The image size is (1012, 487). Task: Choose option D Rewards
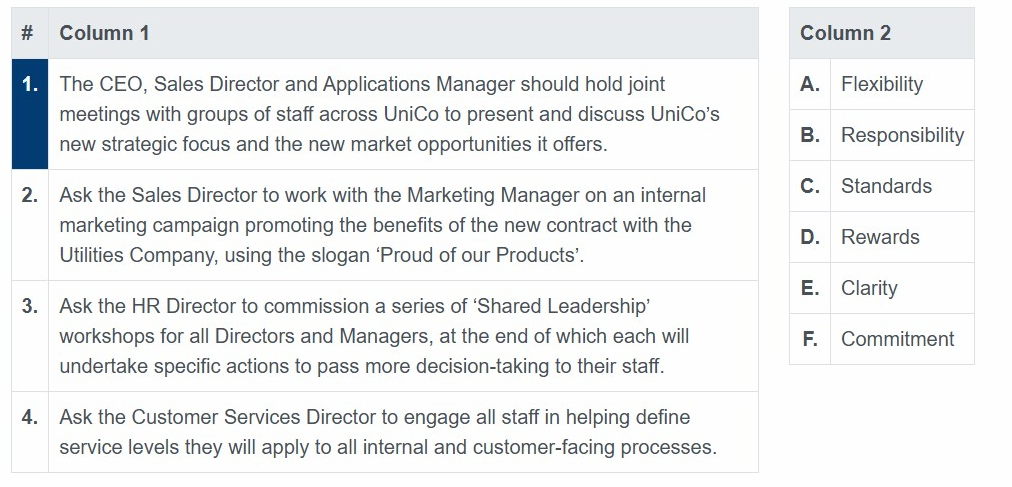tap(902, 237)
